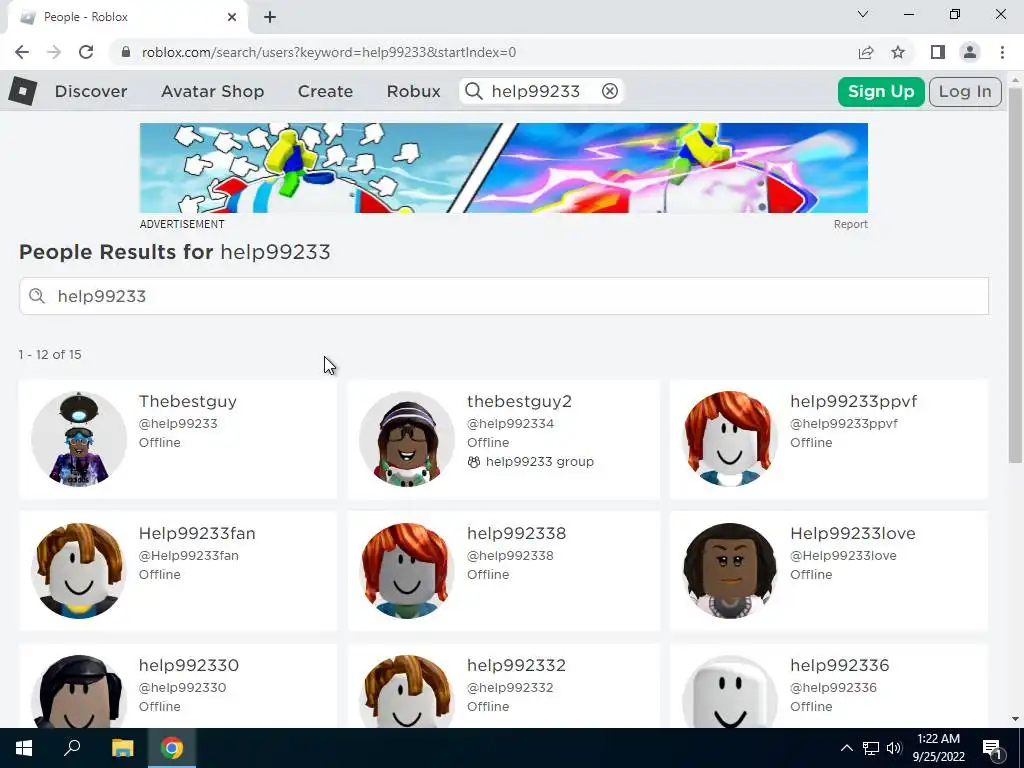Screen dimensions: 1024x768
Task: Click the share page icon in address bar
Action: 866,52
